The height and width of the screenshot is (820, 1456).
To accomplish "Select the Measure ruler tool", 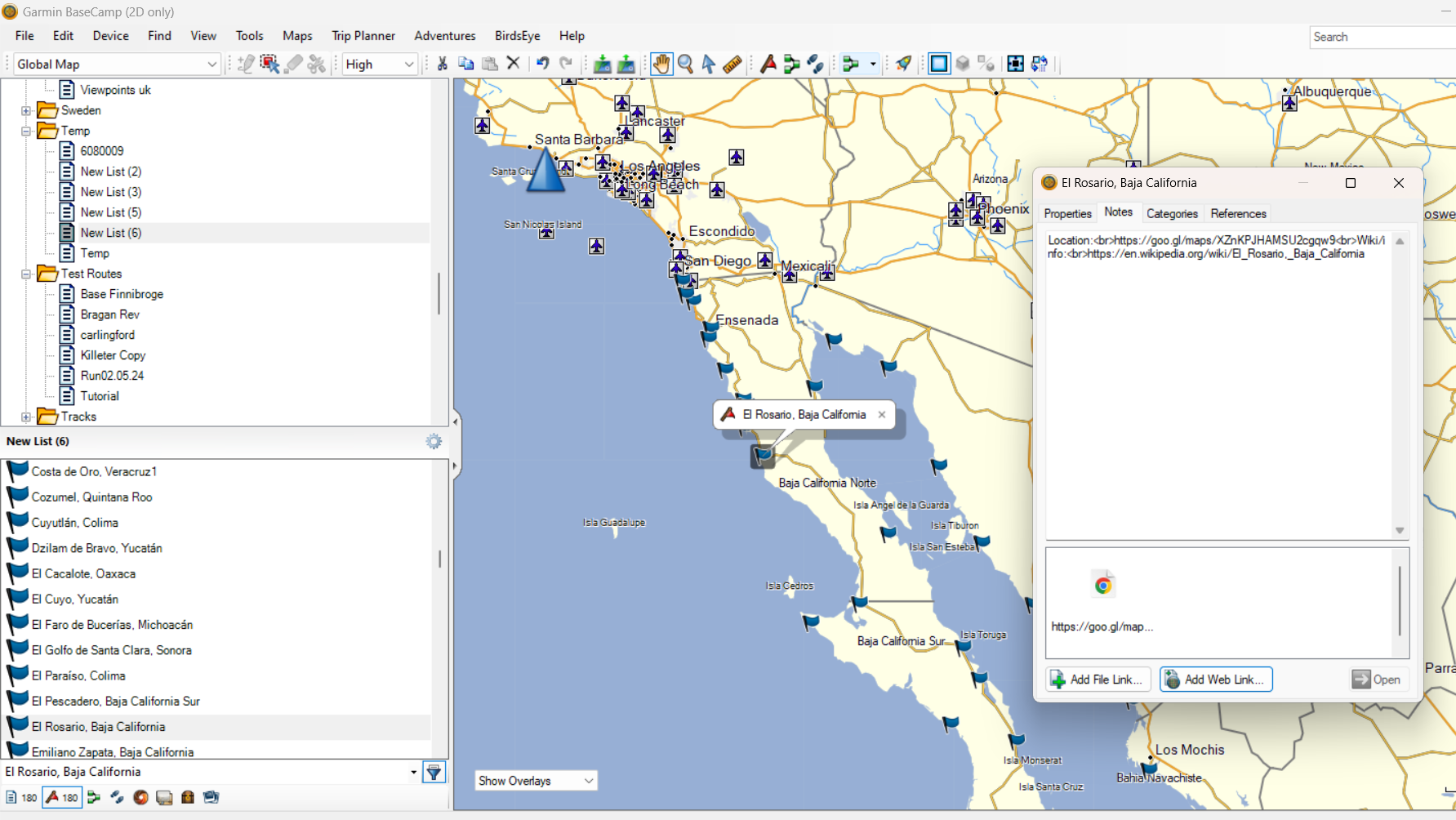I will click(x=732, y=64).
